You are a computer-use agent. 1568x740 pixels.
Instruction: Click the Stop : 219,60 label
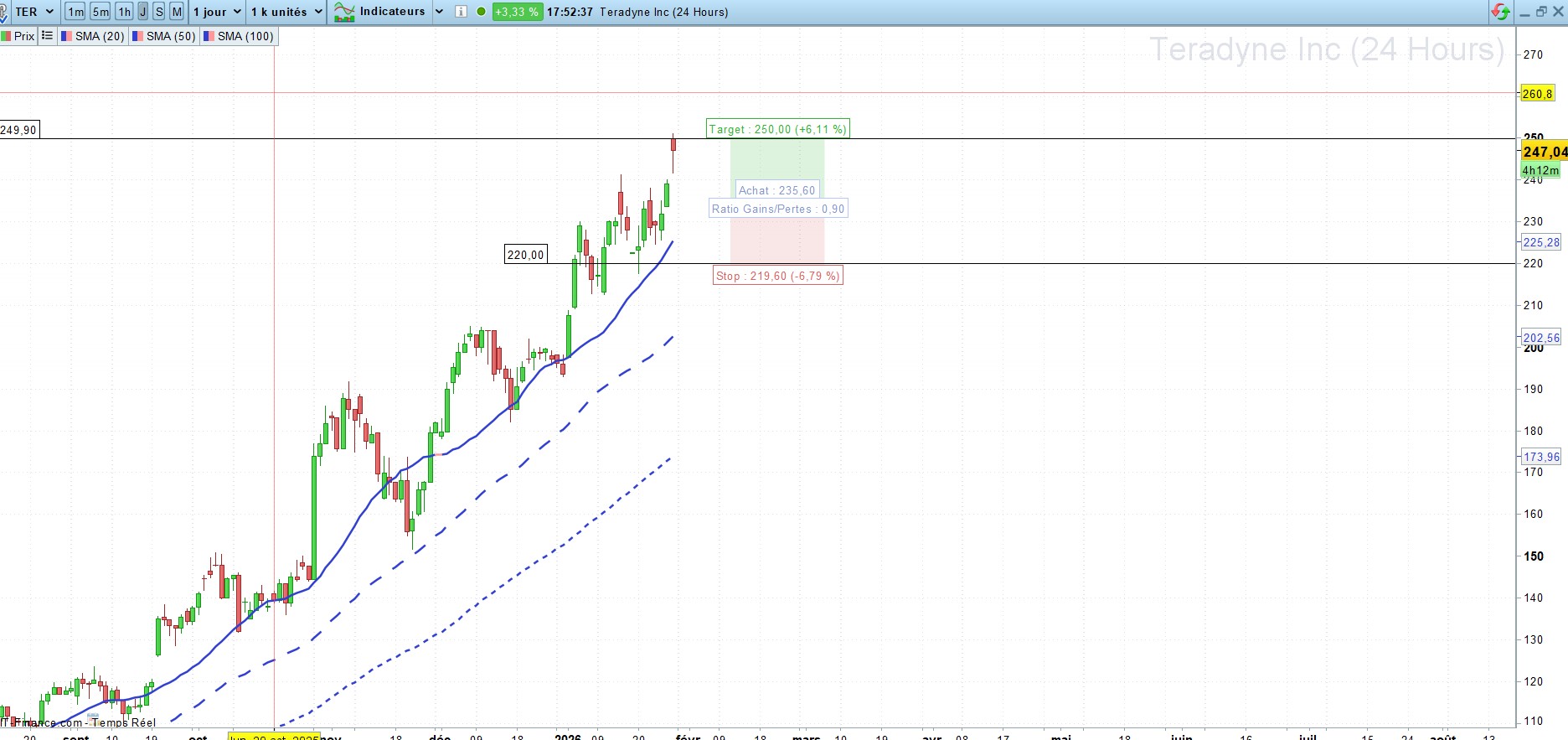(x=777, y=276)
